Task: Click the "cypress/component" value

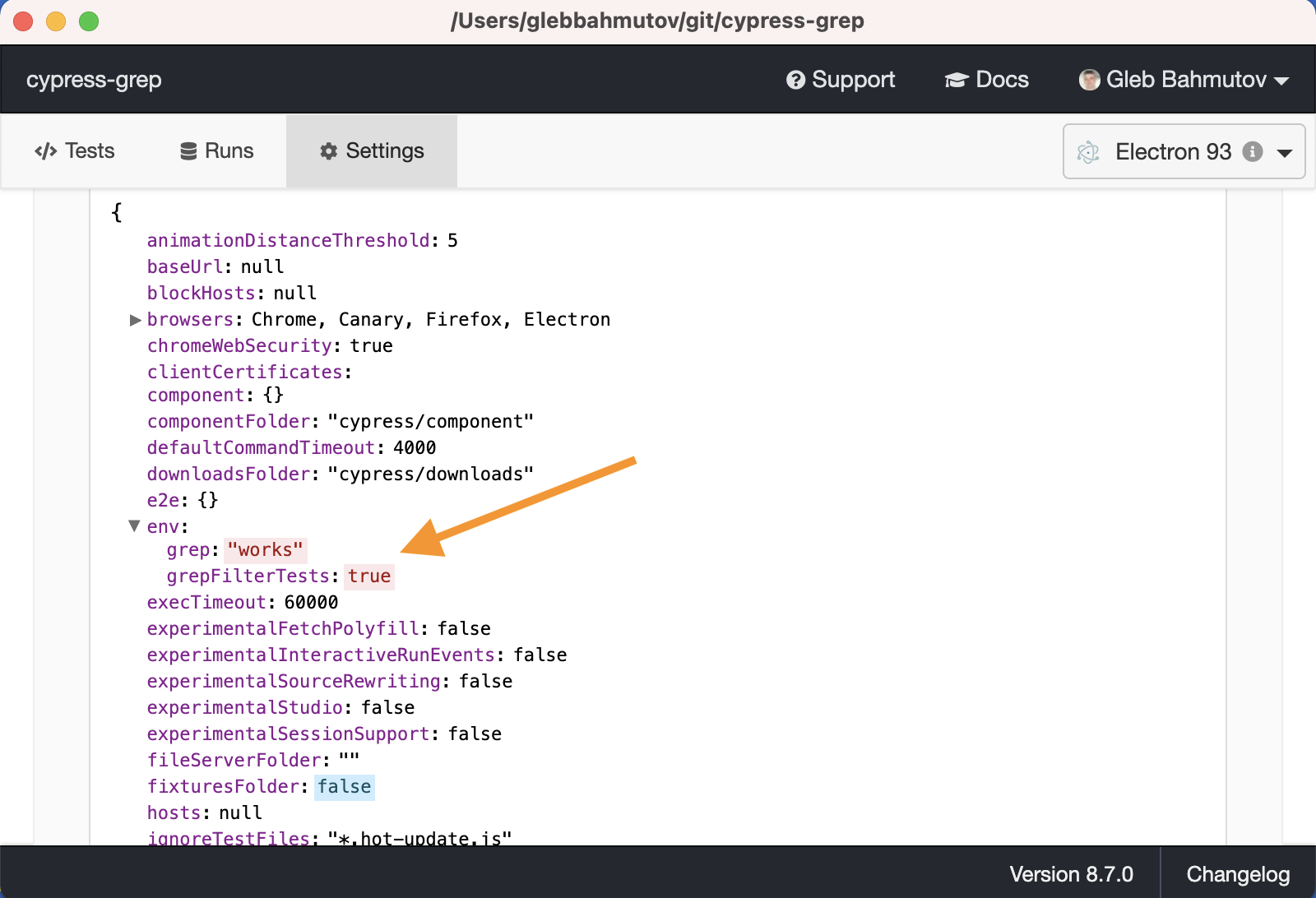Action: tap(431, 421)
